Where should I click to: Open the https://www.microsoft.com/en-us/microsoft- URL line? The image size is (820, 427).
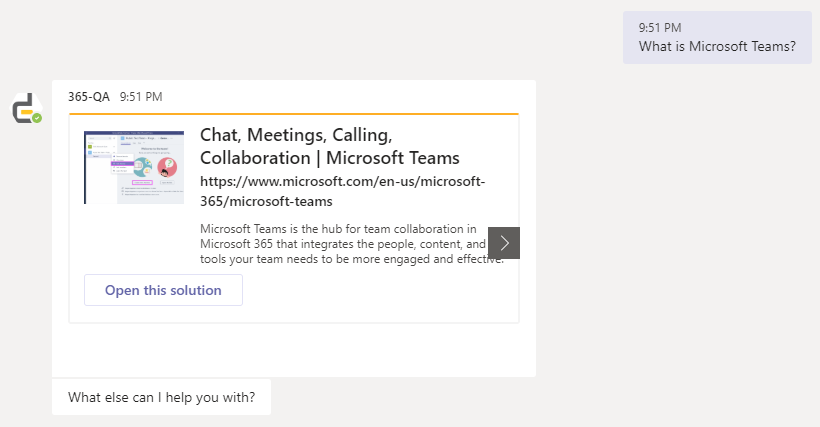coord(343,181)
